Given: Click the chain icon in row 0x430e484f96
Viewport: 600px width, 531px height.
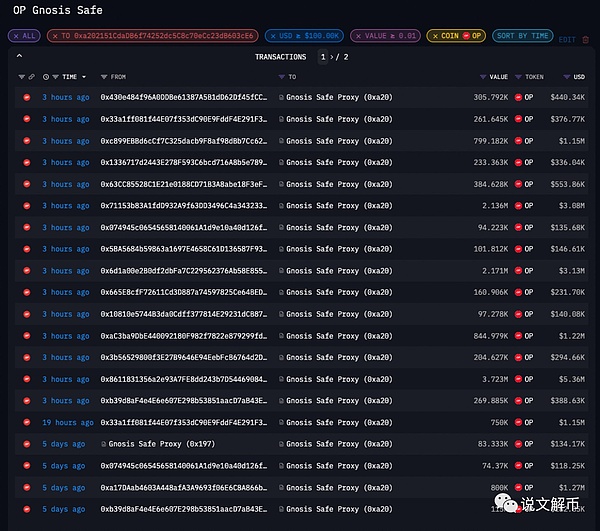Looking at the screenshot, I should coord(27,97).
